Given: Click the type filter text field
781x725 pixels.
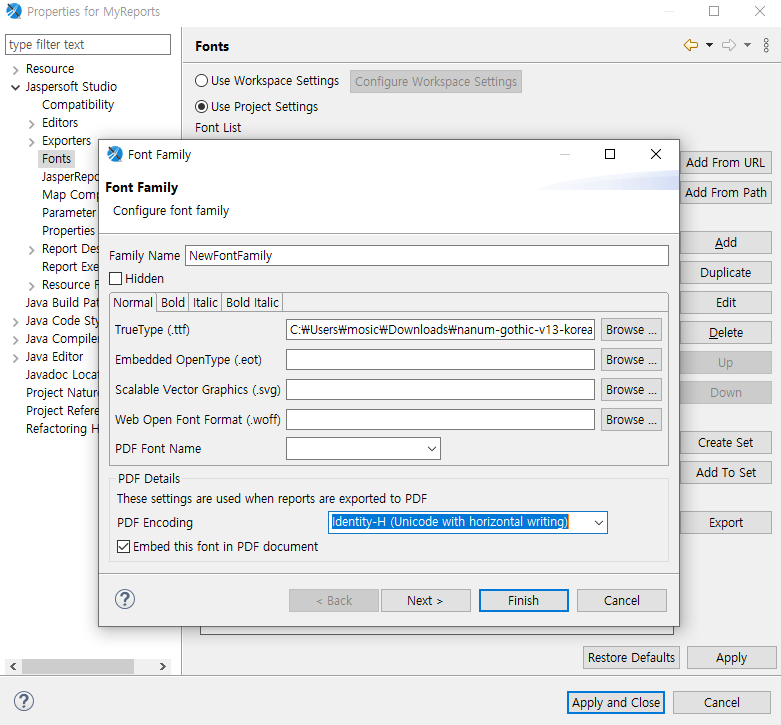Looking at the screenshot, I should 88,44.
